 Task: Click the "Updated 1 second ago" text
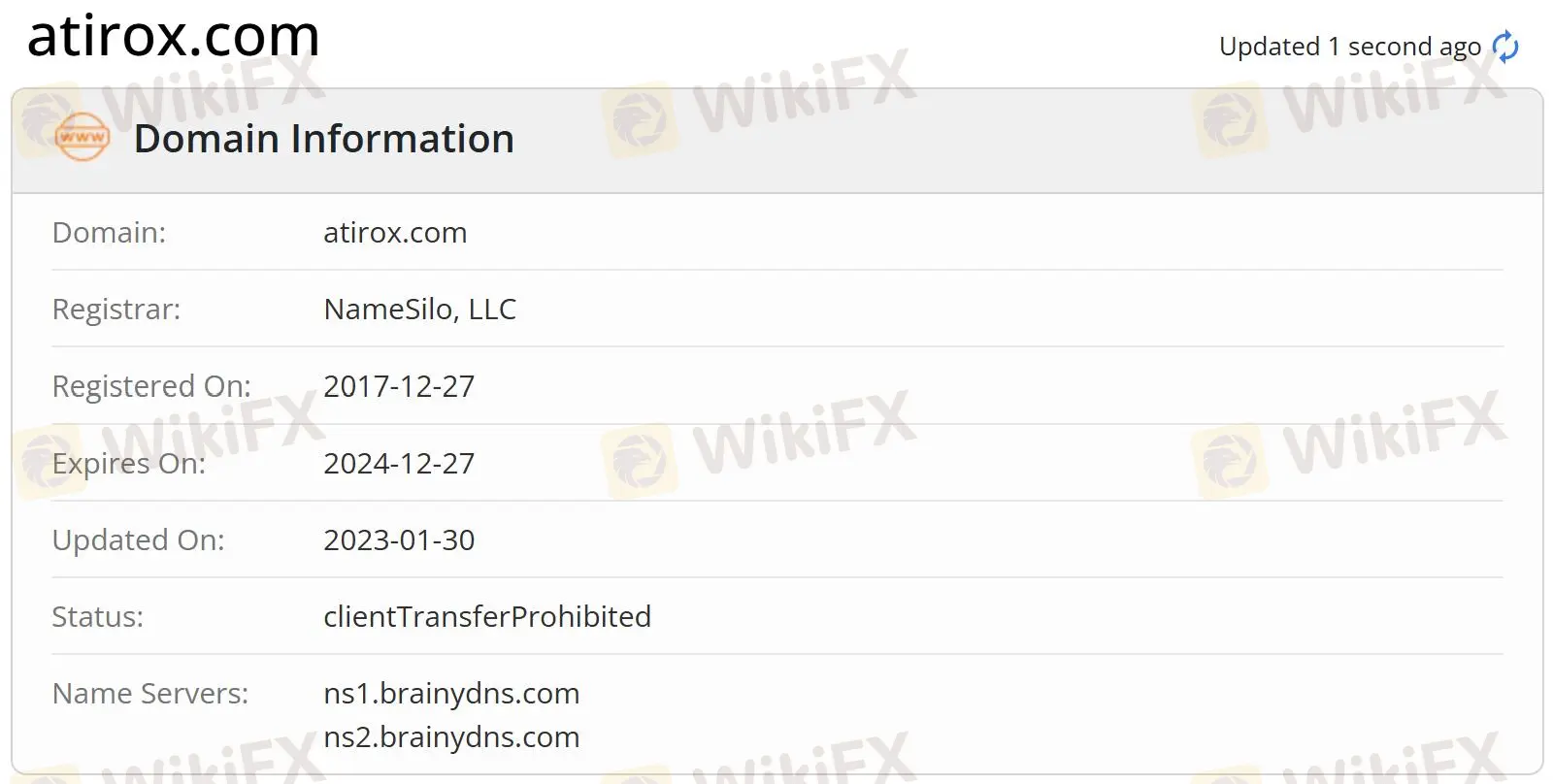point(1350,47)
